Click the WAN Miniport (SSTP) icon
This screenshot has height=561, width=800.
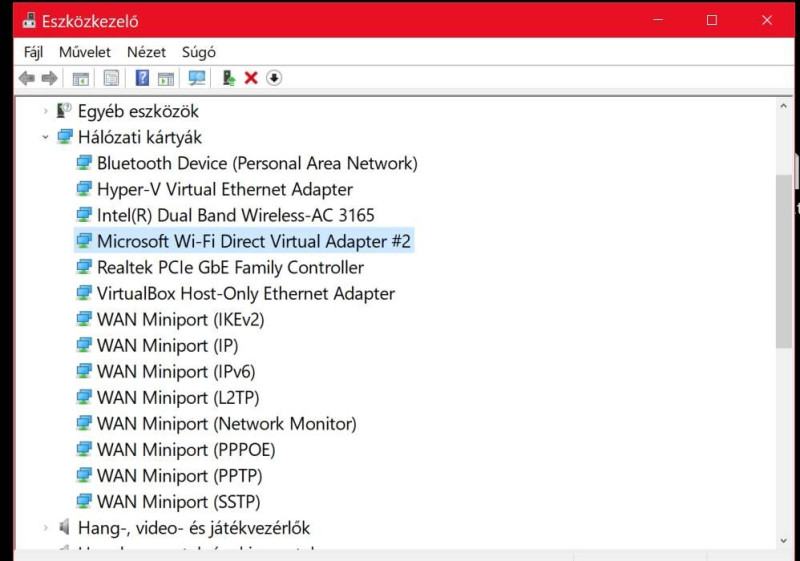coord(84,501)
